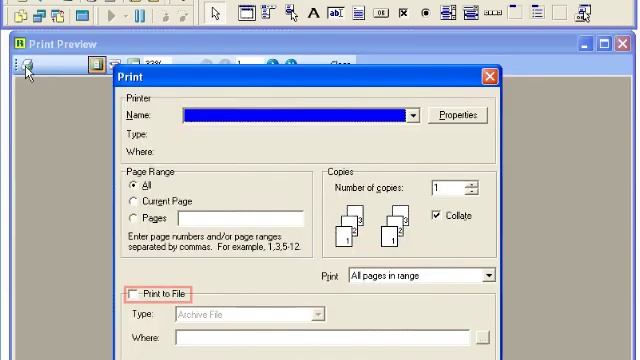The height and width of the screenshot is (360, 640).
Task: Select the label tool with letter A
Action: (x=313, y=13)
